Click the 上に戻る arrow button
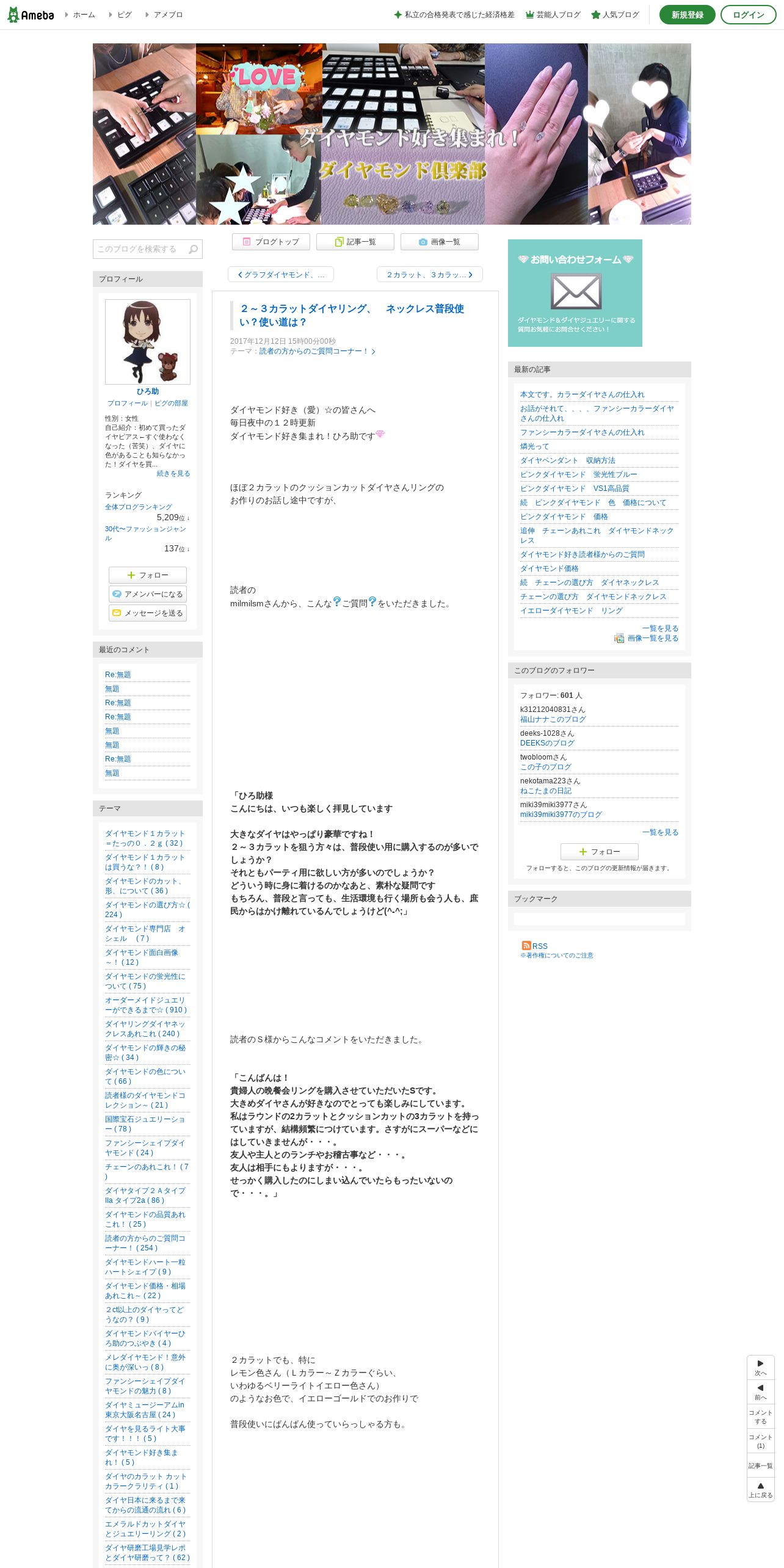 point(760,1490)
